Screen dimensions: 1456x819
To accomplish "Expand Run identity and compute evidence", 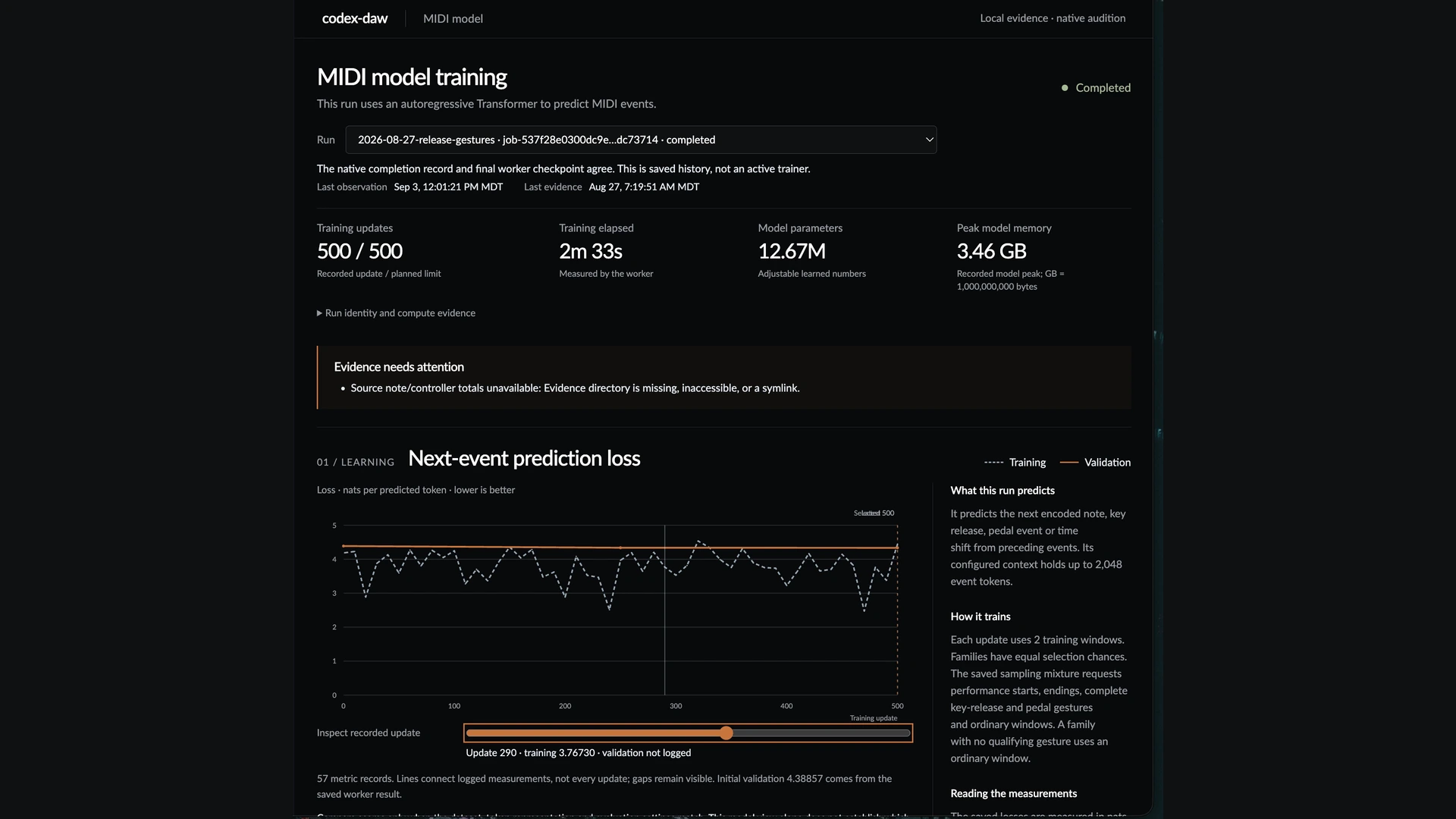I will click(396, 313).
